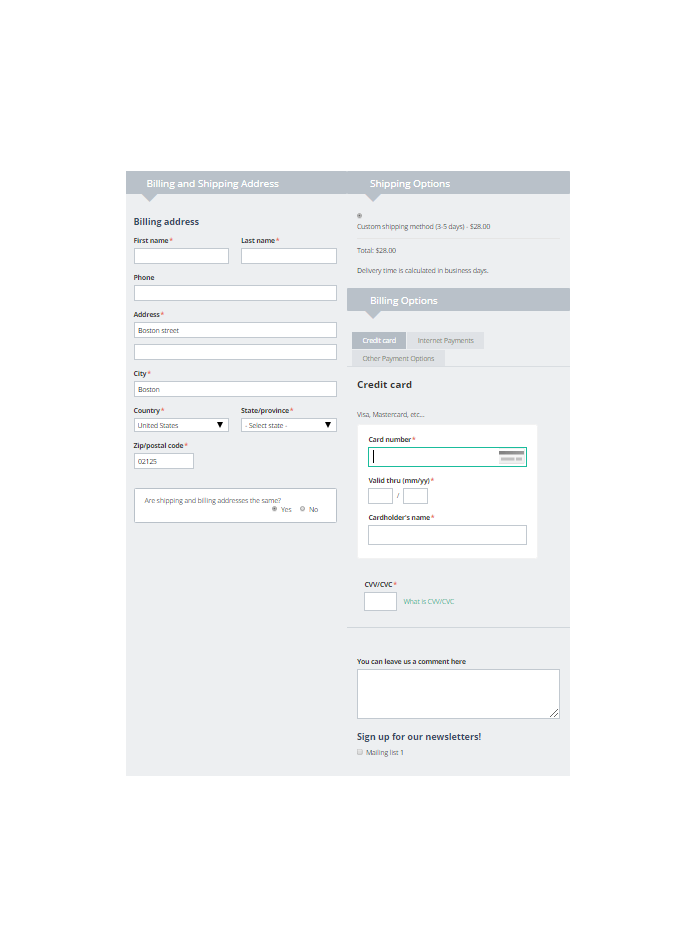Screen dimensions: 700x947
Task: Choose Yes for same shipping and billing
Action: click(274, 509)
